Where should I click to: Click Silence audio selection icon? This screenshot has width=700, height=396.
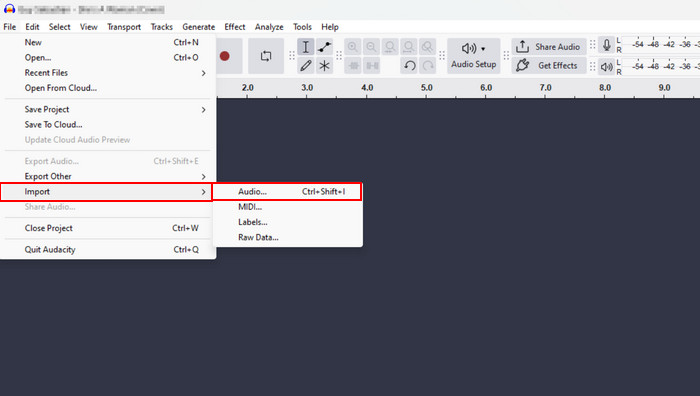point(371,66)
